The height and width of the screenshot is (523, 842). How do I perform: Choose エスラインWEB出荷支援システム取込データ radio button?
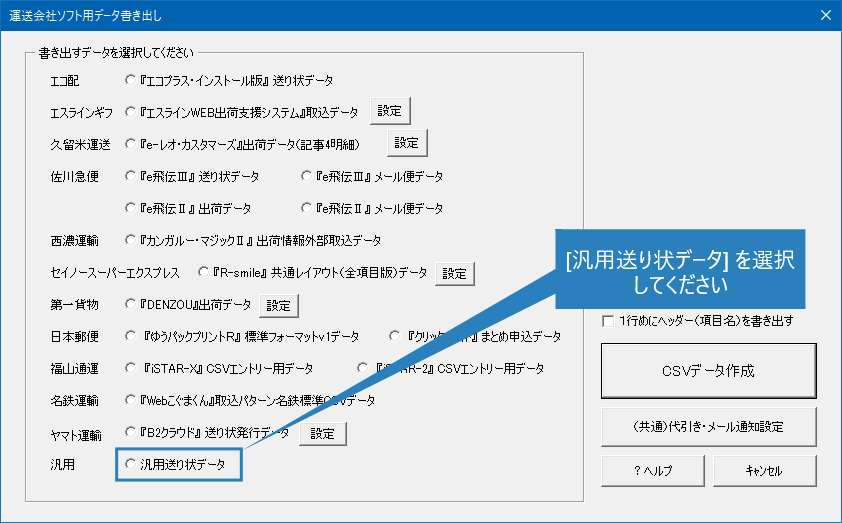[131, 112]
